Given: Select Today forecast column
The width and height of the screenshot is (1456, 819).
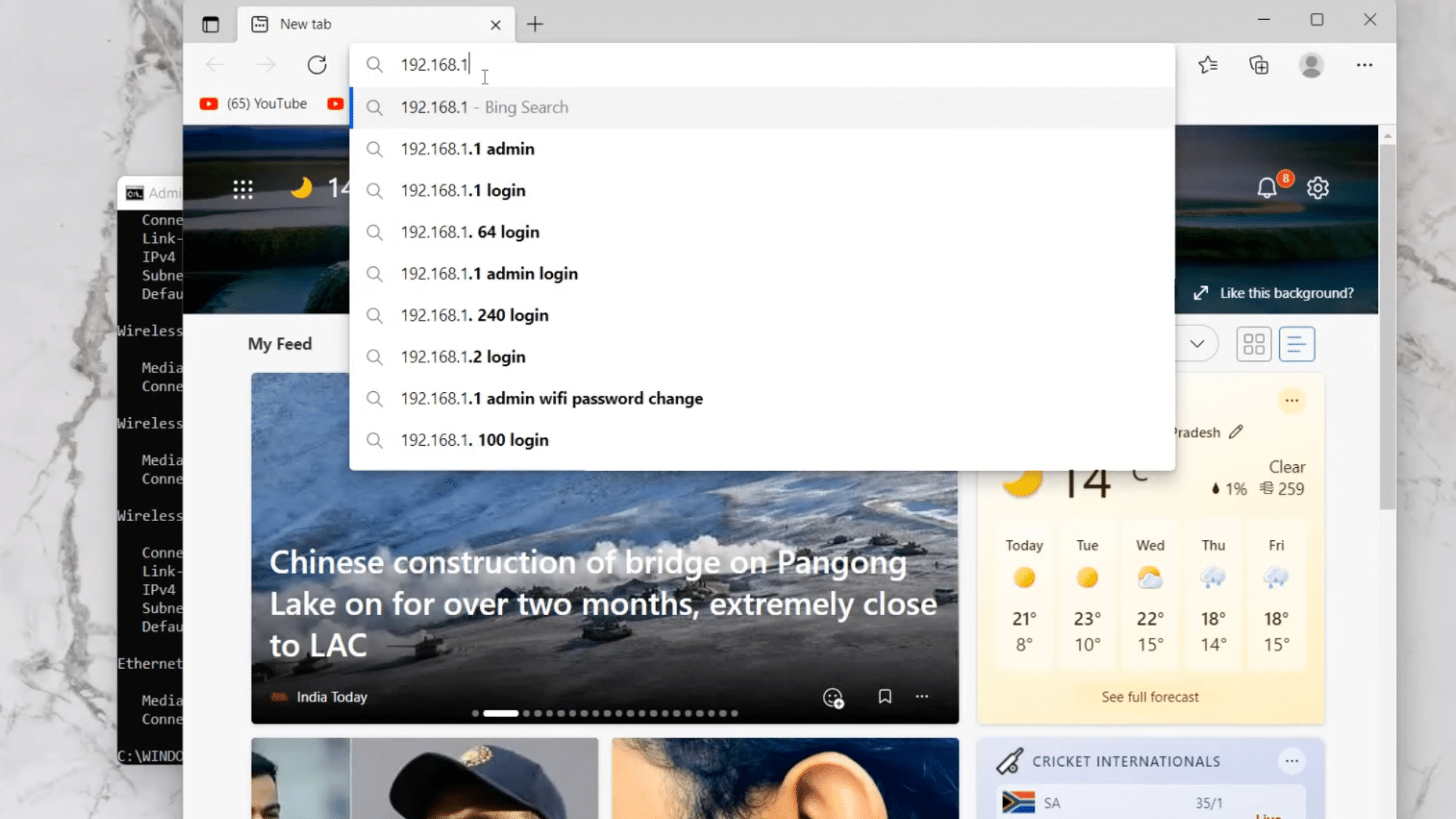Looking at the screenshot, I should point(1025,595).
